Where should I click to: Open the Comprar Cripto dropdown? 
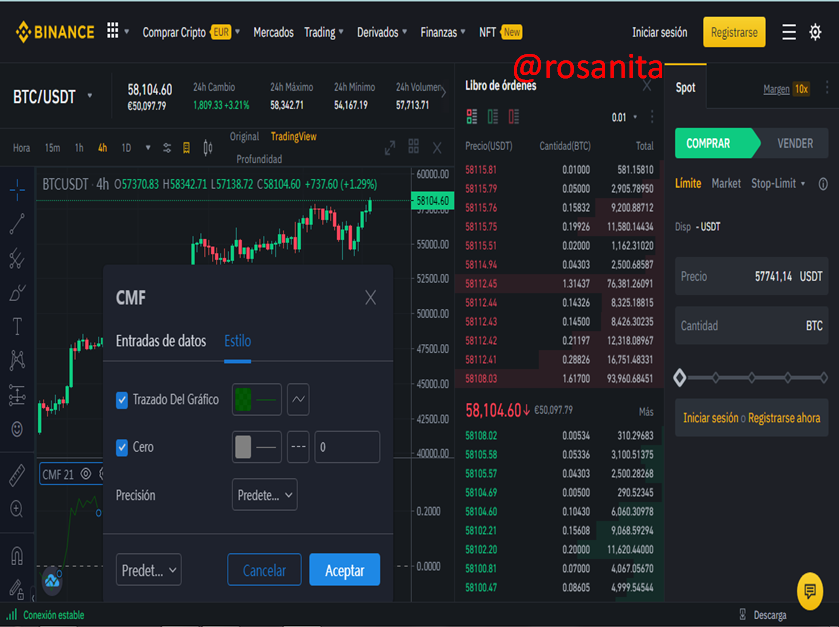190,32
